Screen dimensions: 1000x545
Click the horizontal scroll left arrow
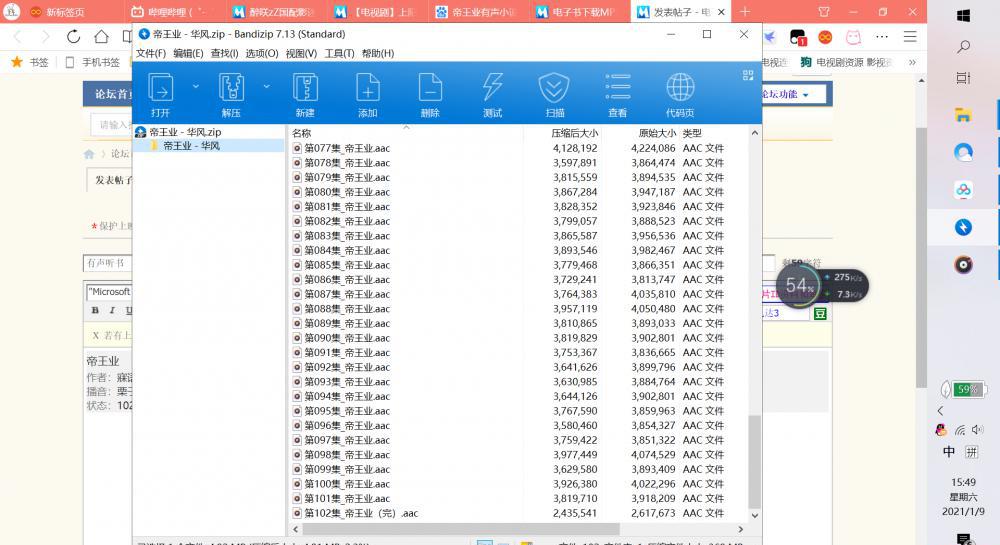295,529
